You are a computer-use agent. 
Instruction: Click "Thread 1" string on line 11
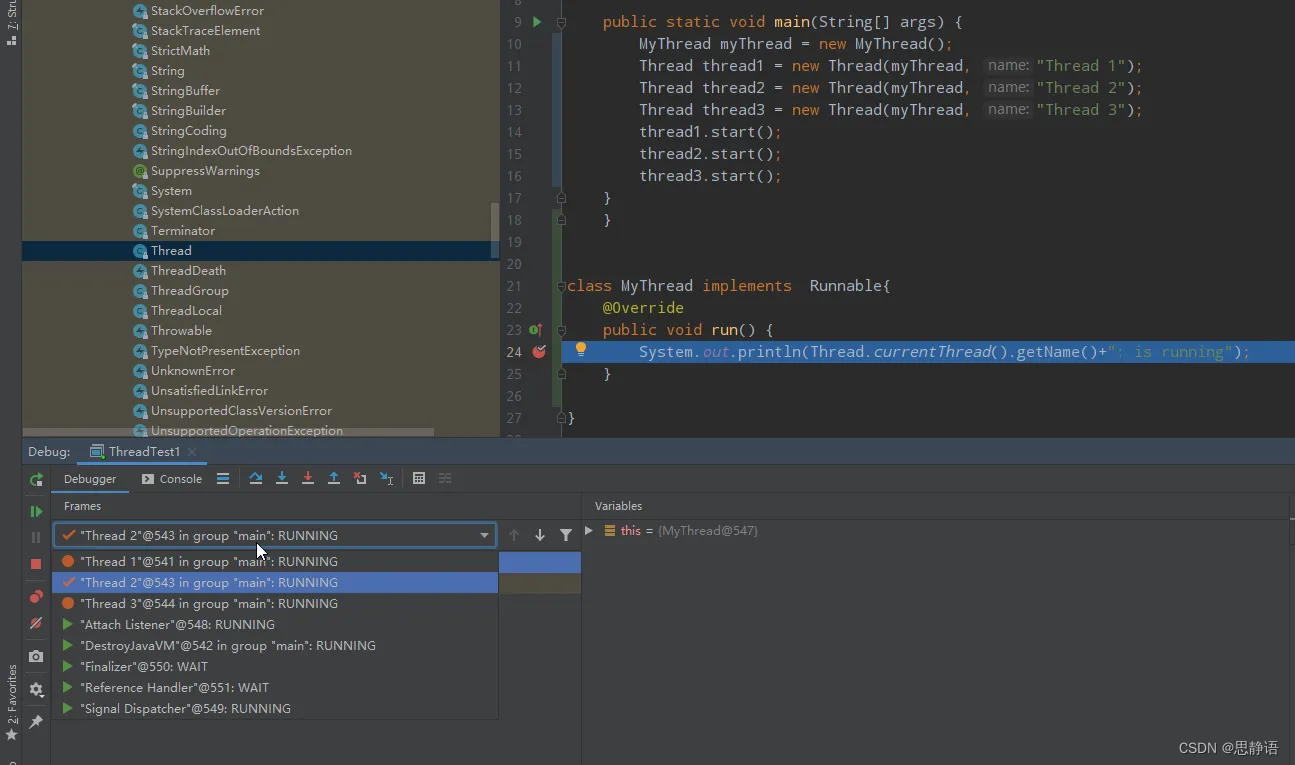pos(1083,66)
